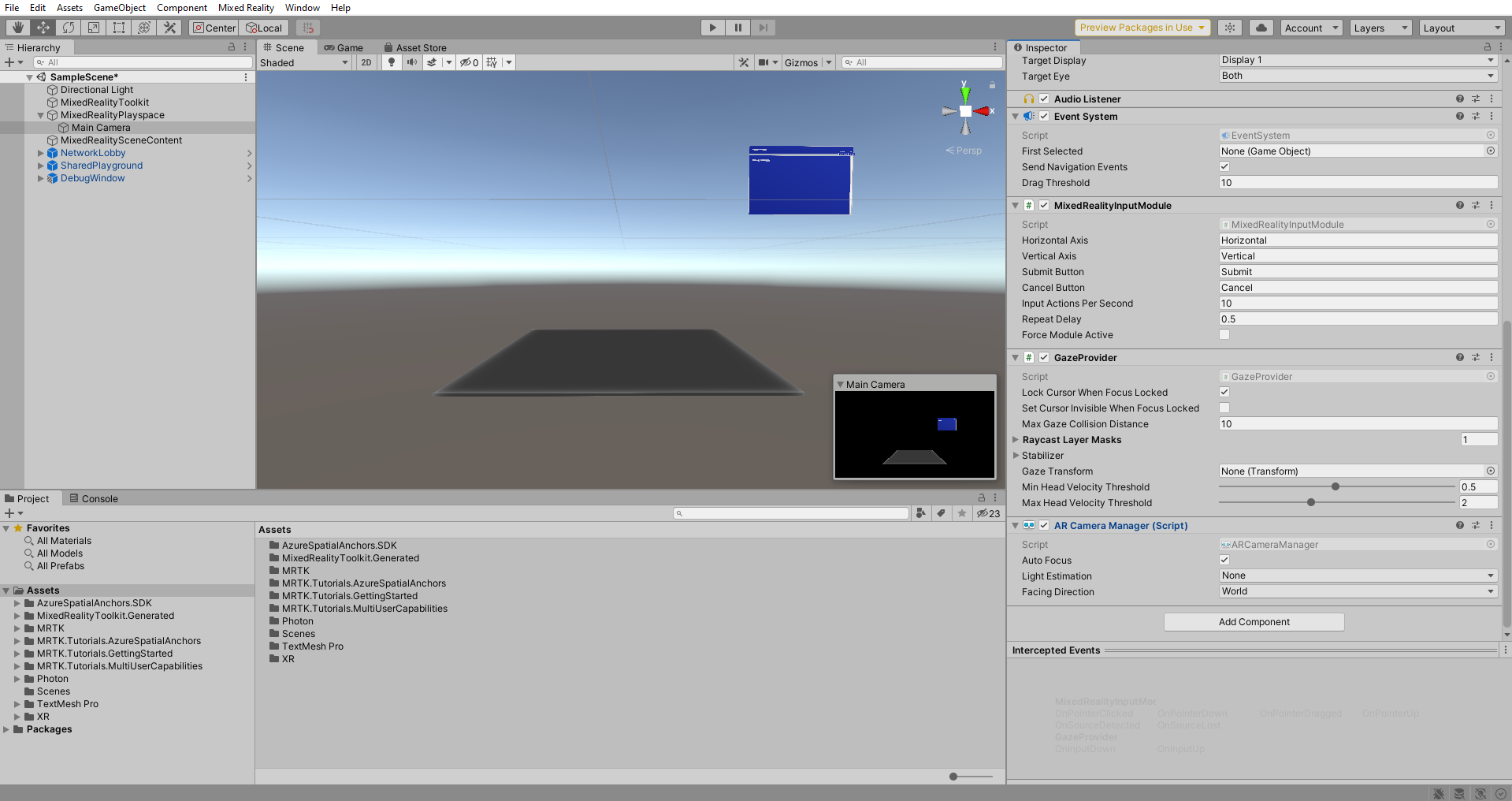Switch to the Asset Store tab
Viewport: 1512px width, 801px height.
pyautogui.click(x=422, y=47)
